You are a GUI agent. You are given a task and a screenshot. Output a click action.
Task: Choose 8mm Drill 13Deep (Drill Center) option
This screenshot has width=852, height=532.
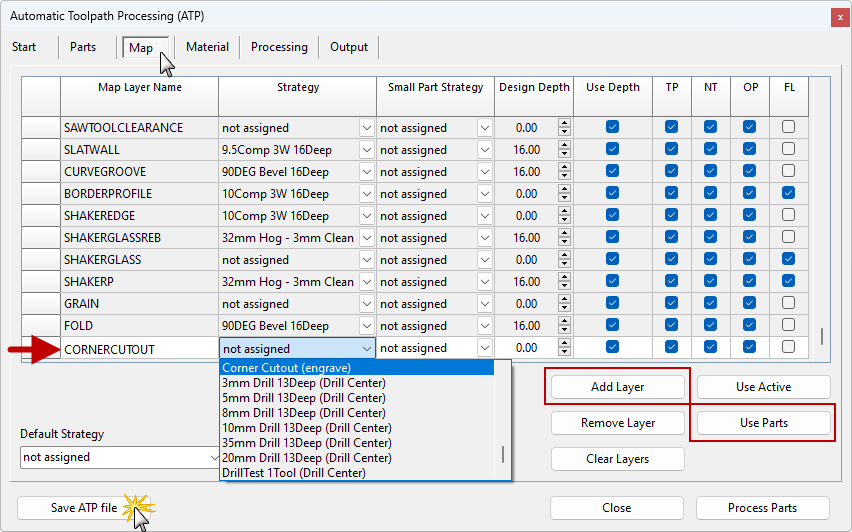click(304, 413)
